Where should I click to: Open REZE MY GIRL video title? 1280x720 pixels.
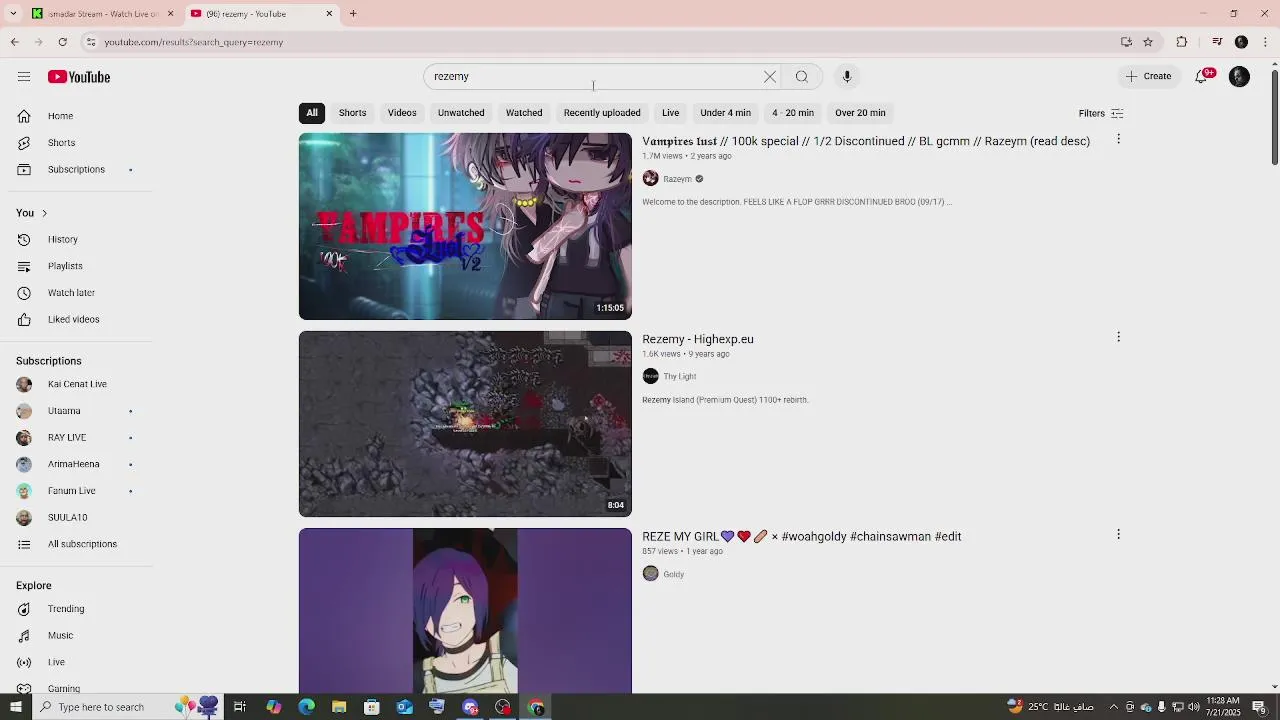pos(802,537)
